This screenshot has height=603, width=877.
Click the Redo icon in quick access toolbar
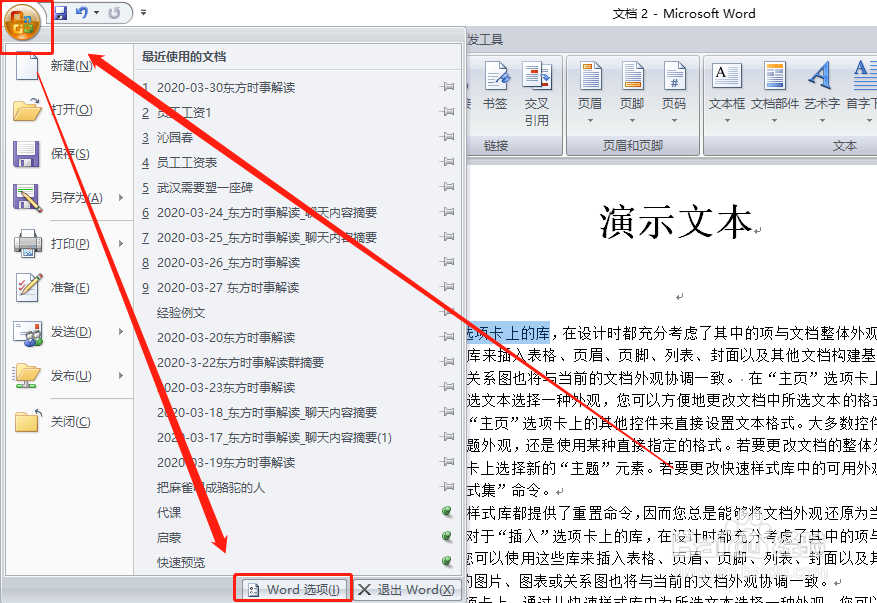pos(114,12)
